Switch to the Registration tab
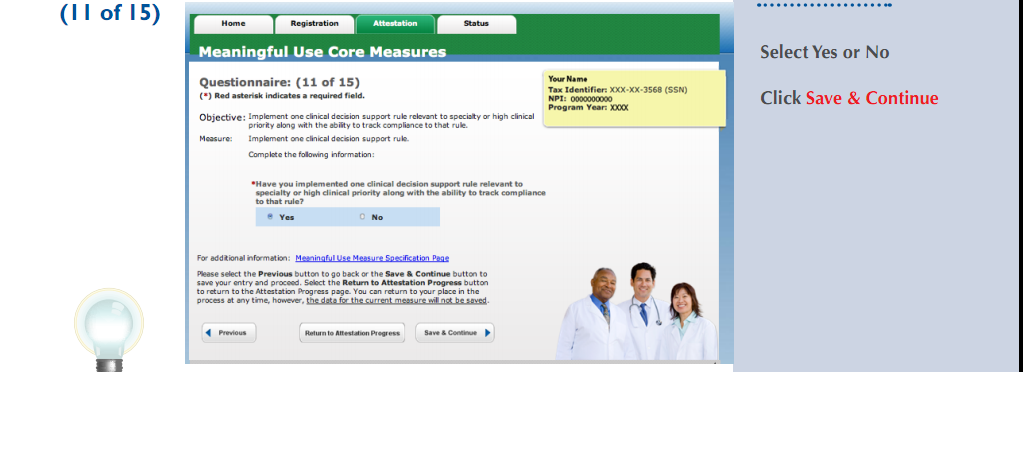Image resolution: width=1023 pixels, height=460 pixels. (x=314, y=24)
